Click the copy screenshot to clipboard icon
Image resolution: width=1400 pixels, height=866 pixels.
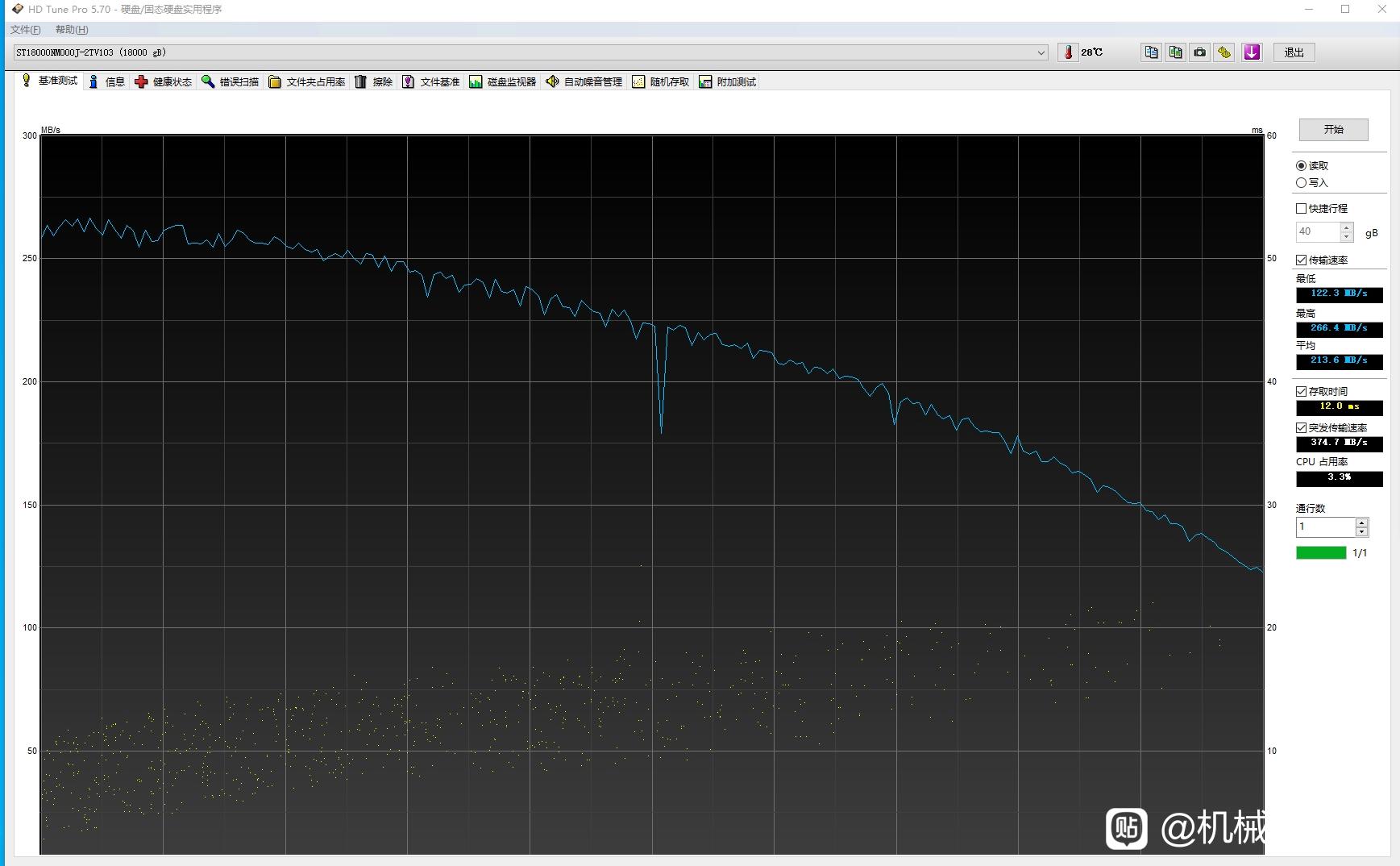click(x=1176, y=52)
